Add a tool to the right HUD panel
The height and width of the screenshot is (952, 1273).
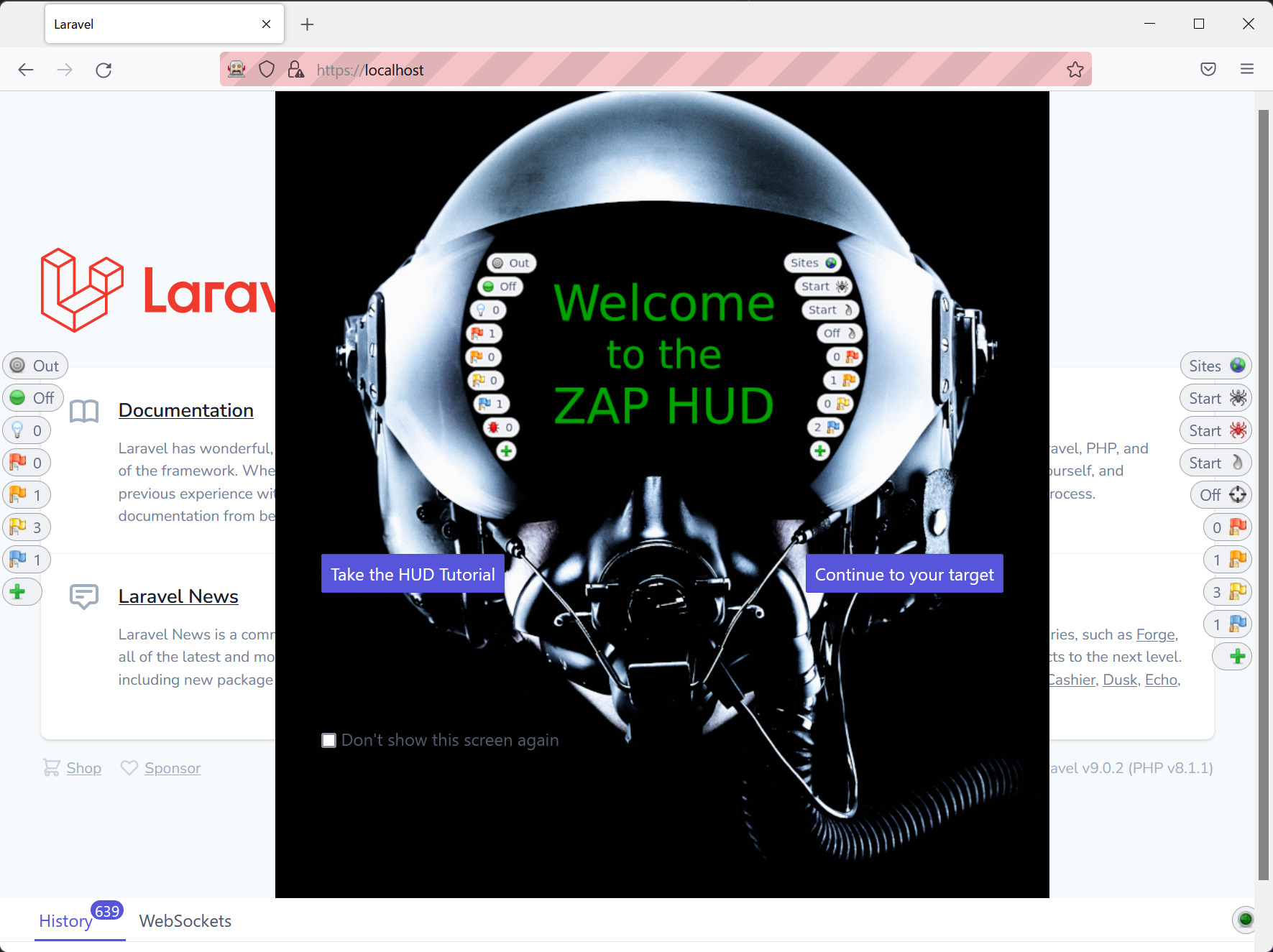click(1233, 657)
